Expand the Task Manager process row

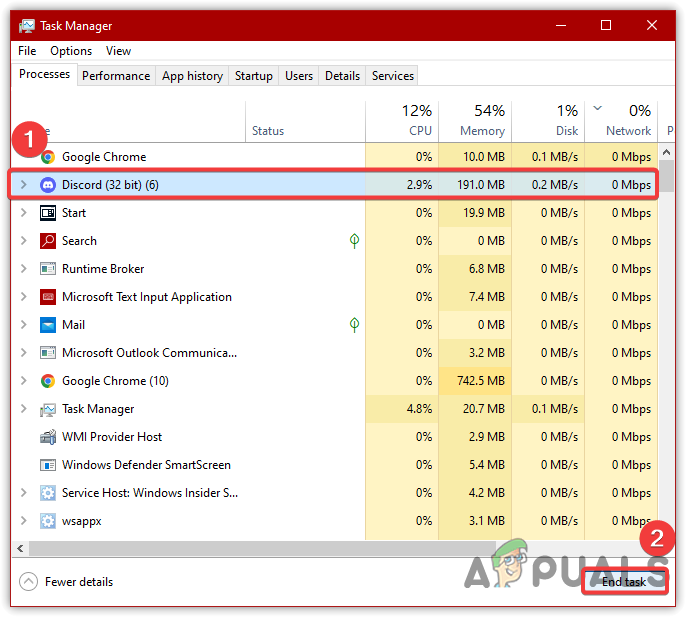24,409
